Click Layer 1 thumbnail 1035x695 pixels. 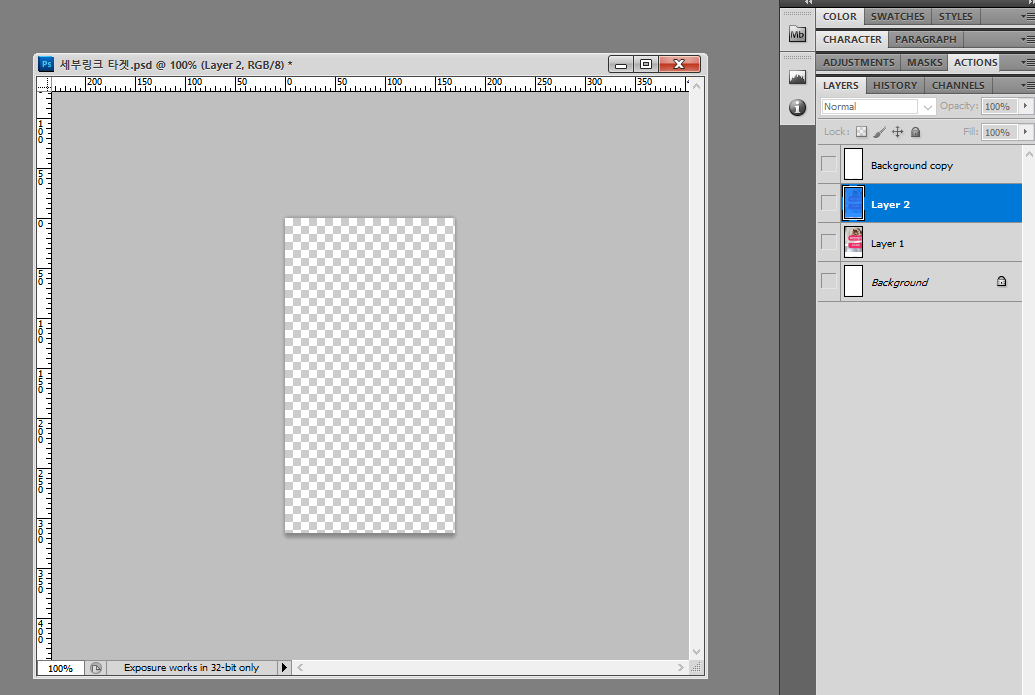tap(853, 242)
